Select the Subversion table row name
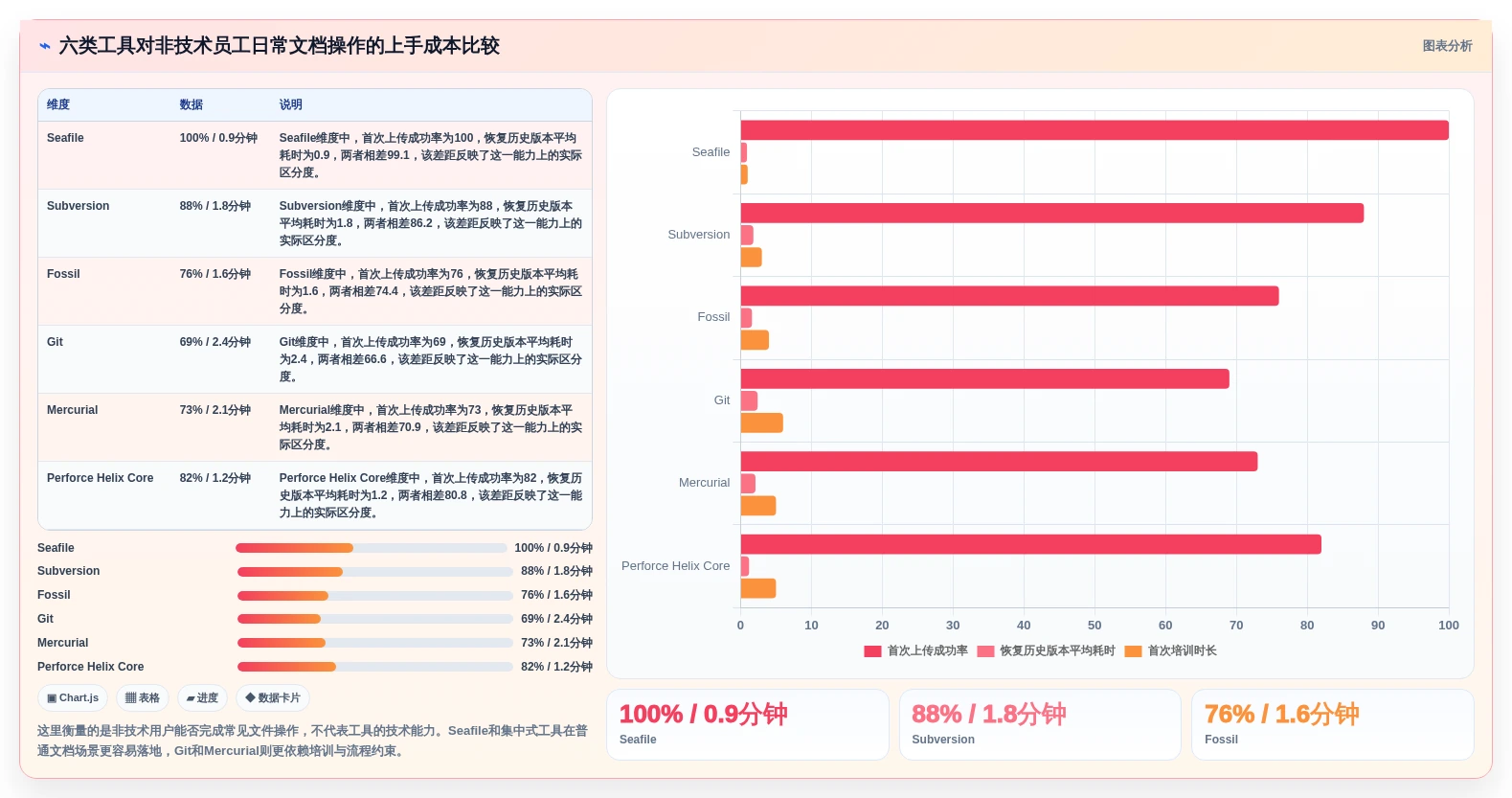Screen dimensions: 1512x798 point(78,206)
